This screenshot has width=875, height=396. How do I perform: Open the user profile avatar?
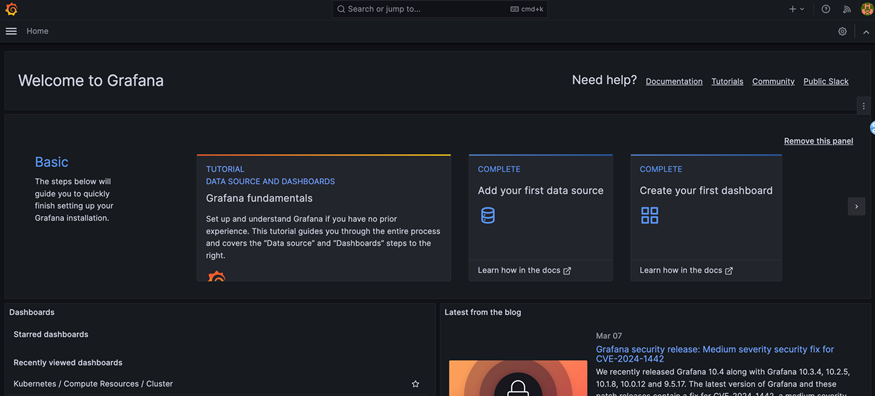pos(867,9)
